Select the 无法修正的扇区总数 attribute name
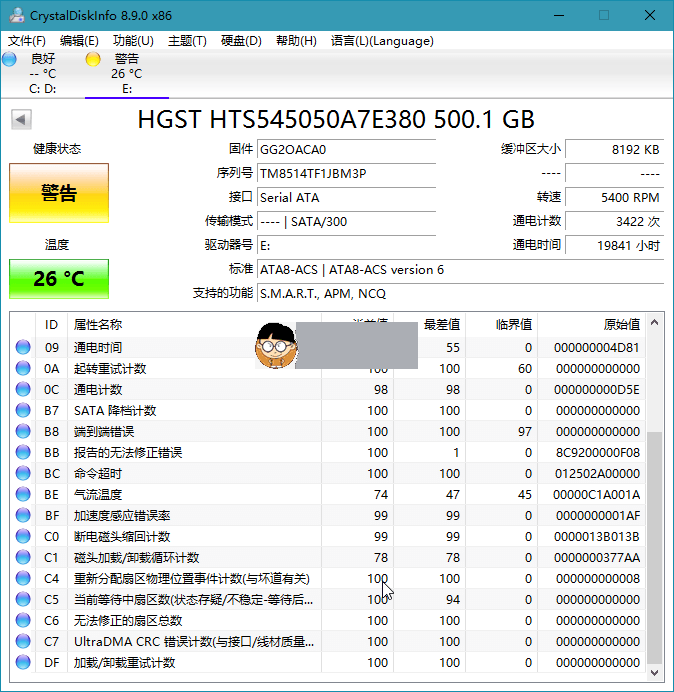The height and width of the screenshot is (692, 674). [128, 621]
